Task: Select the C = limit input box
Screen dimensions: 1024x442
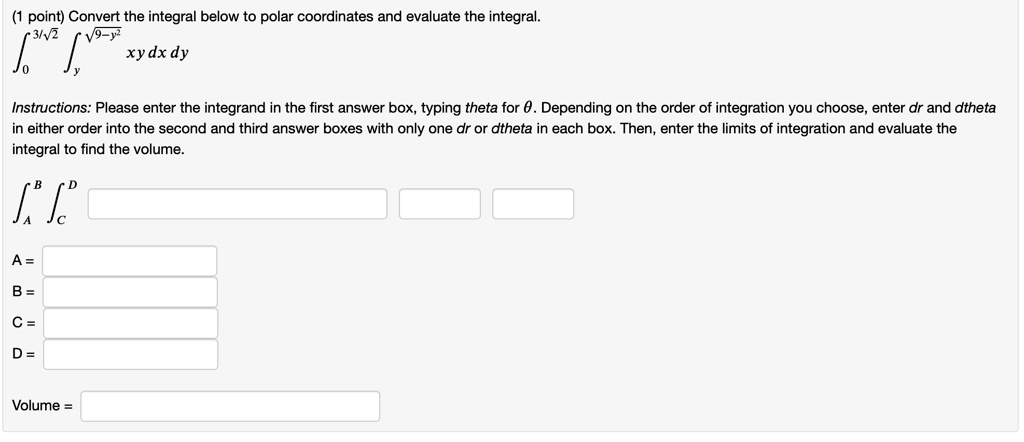Action: (129, 323)
